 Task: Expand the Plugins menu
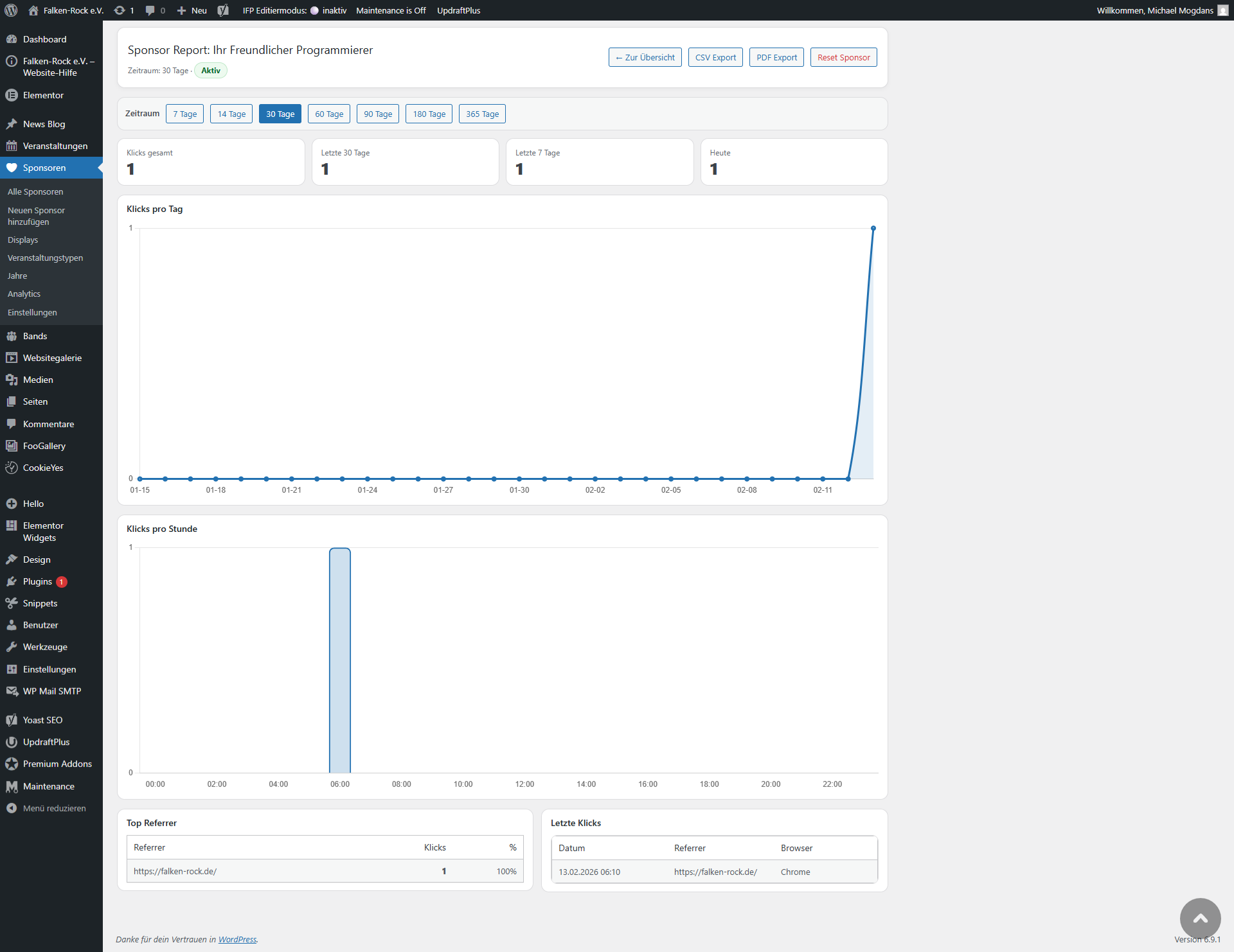37,581
